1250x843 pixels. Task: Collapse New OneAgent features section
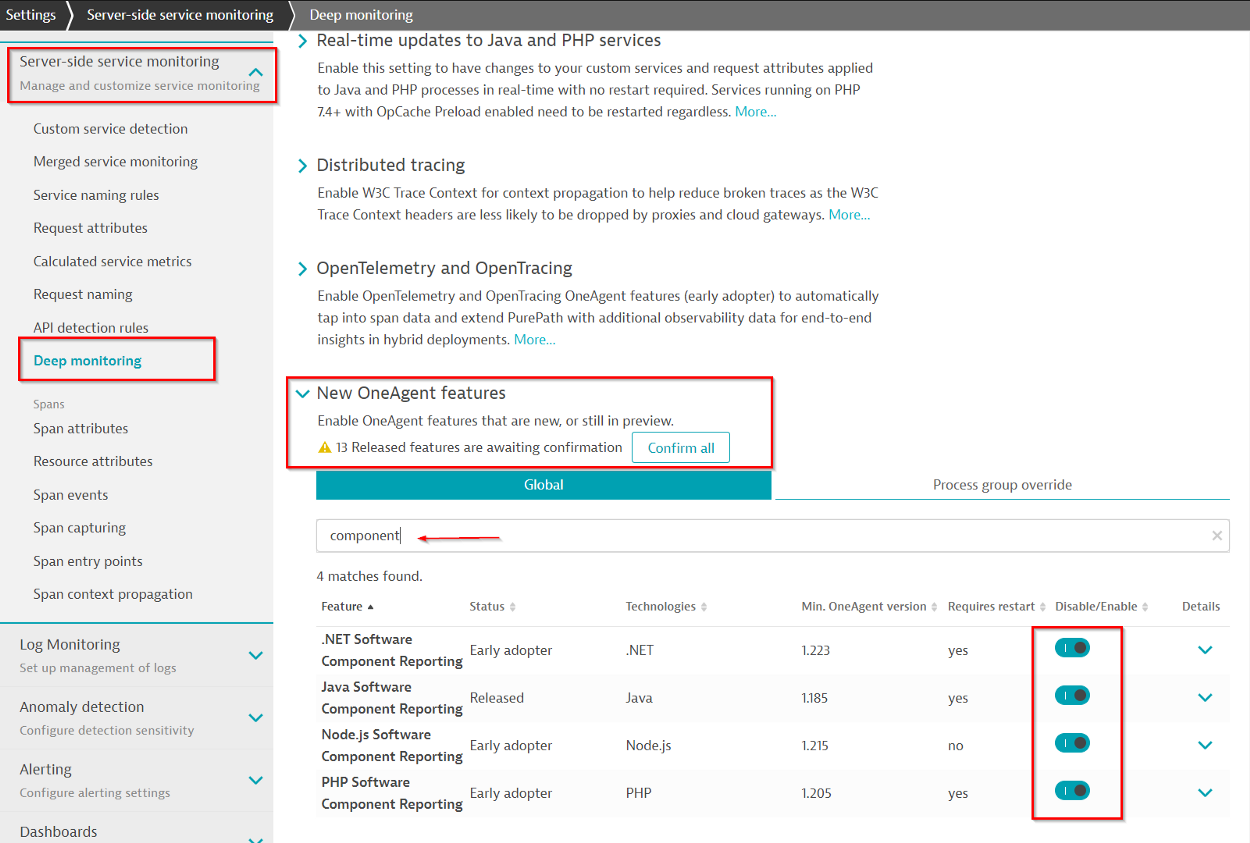pos(302,394)
